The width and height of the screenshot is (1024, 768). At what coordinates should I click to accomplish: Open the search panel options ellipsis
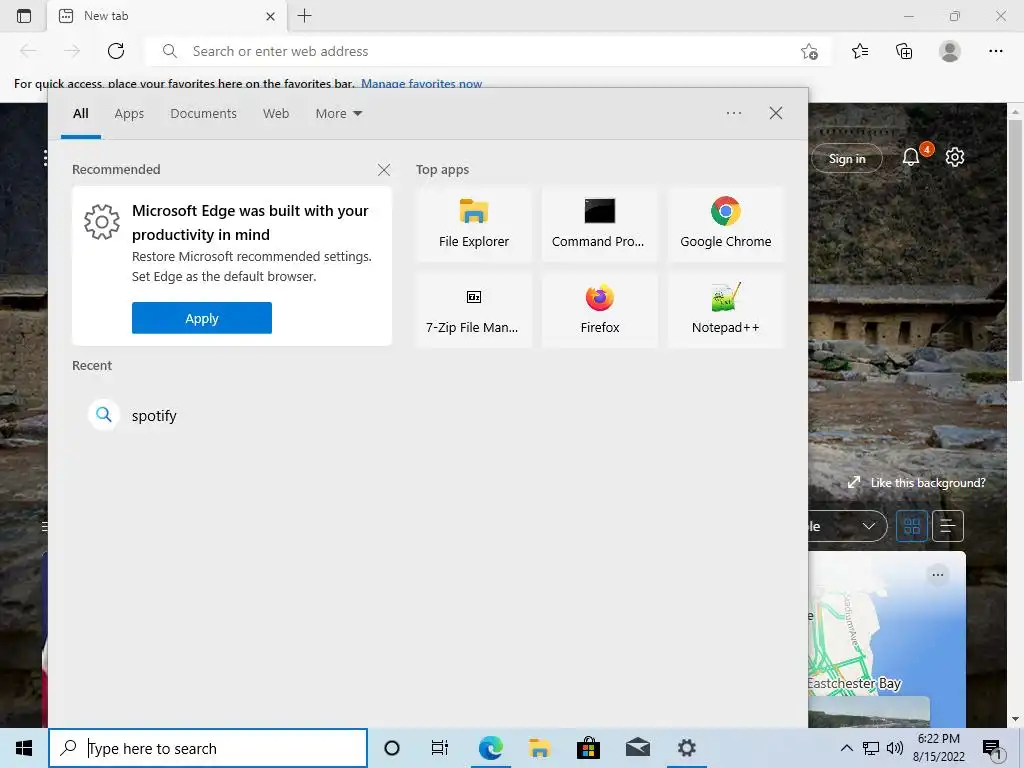click(x=734, y=113)
